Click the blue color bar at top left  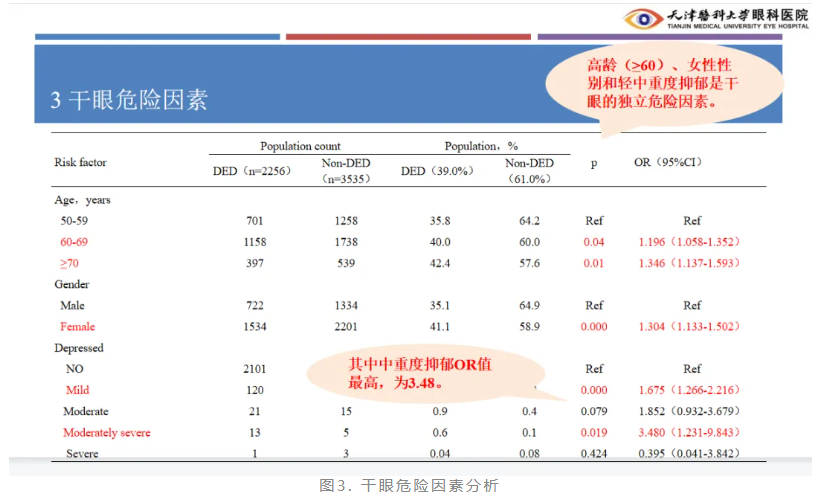coord(157,37)
